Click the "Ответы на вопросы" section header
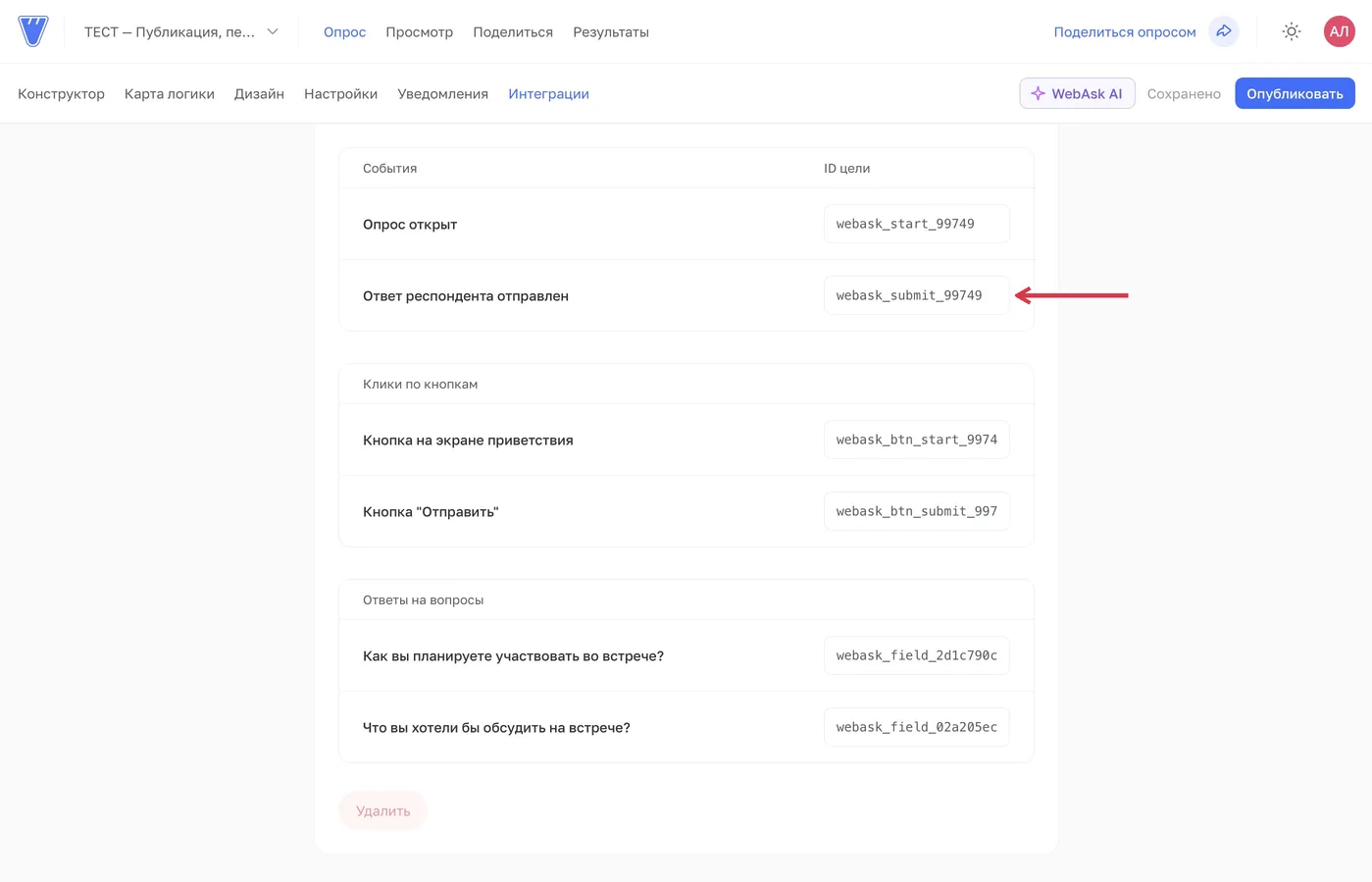1372x882 pixels. click(423, 600)
